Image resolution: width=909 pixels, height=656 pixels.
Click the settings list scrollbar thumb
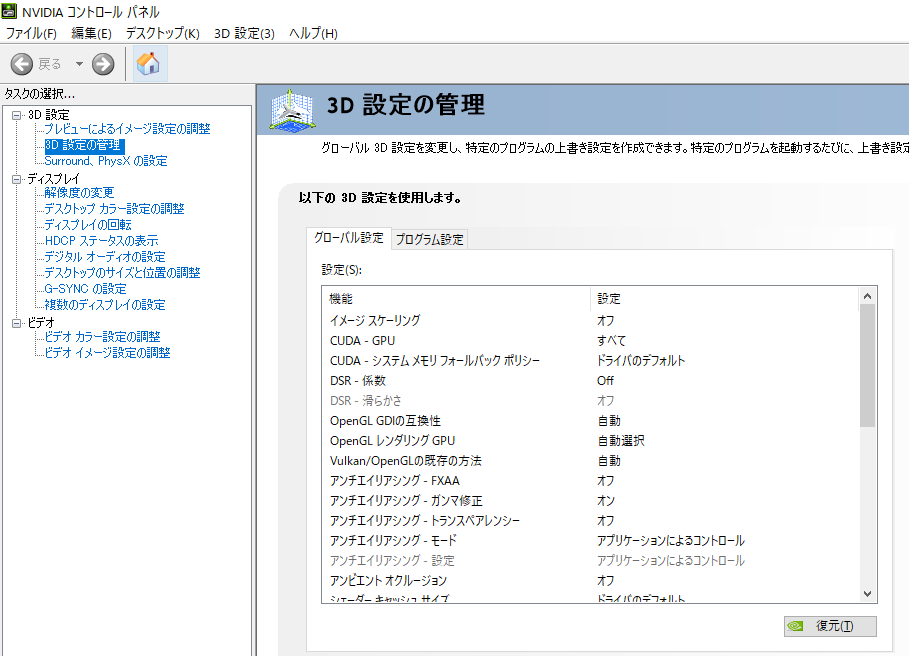[x=867, y=366]
